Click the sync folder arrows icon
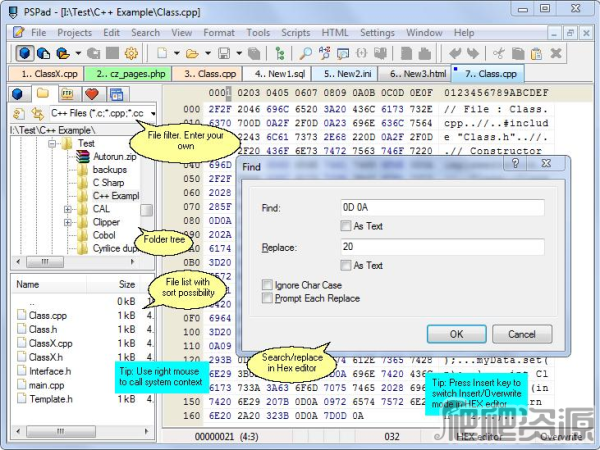This screenshot has width=600, height=450. point(37,113)
